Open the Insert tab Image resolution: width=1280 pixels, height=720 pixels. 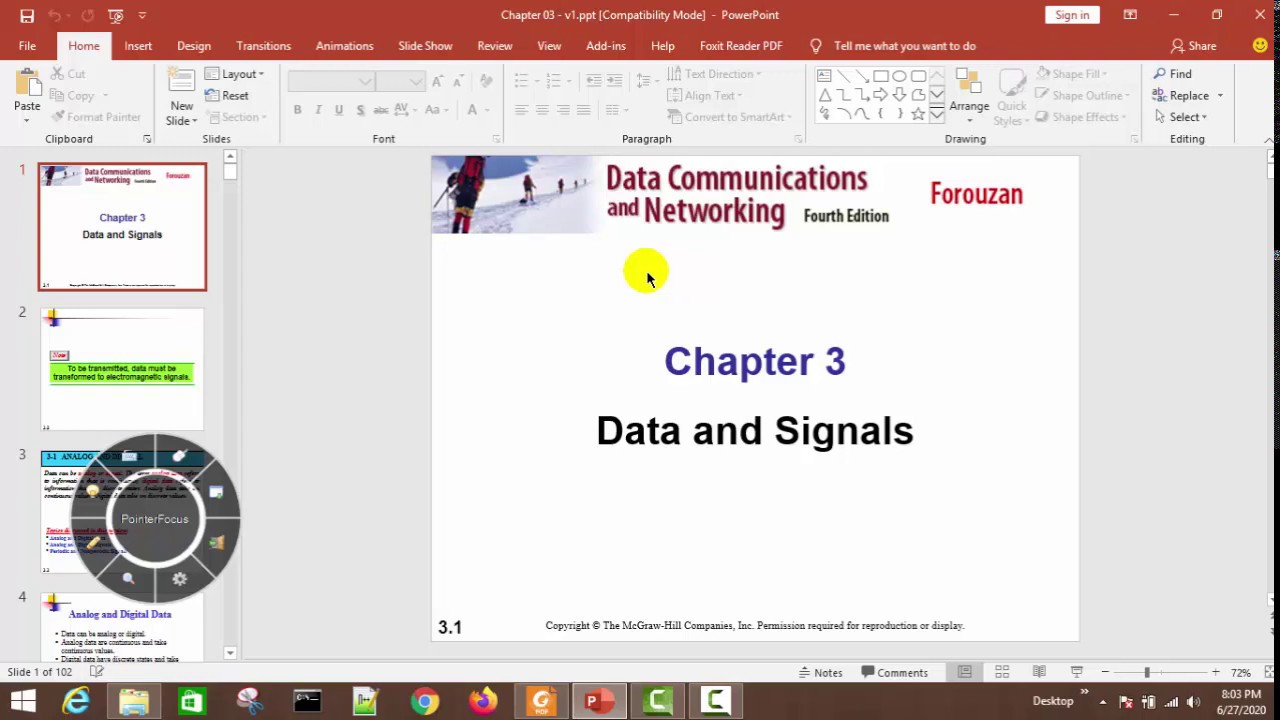click(x=138, y=46)
